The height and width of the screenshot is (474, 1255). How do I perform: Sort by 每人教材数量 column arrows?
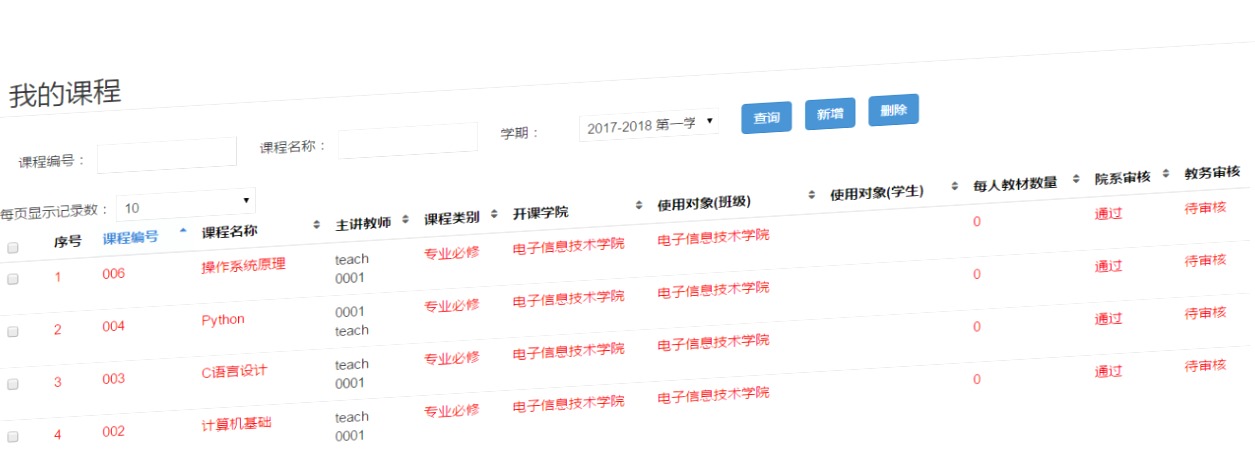point(1076,179)
